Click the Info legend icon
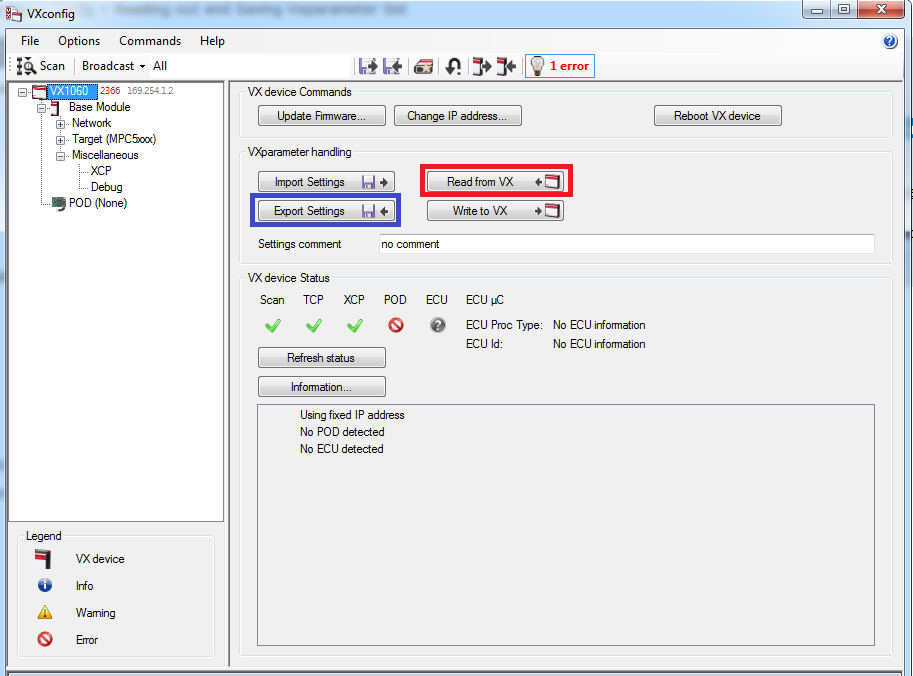The image size is (913, 676). tap(45, 585)
